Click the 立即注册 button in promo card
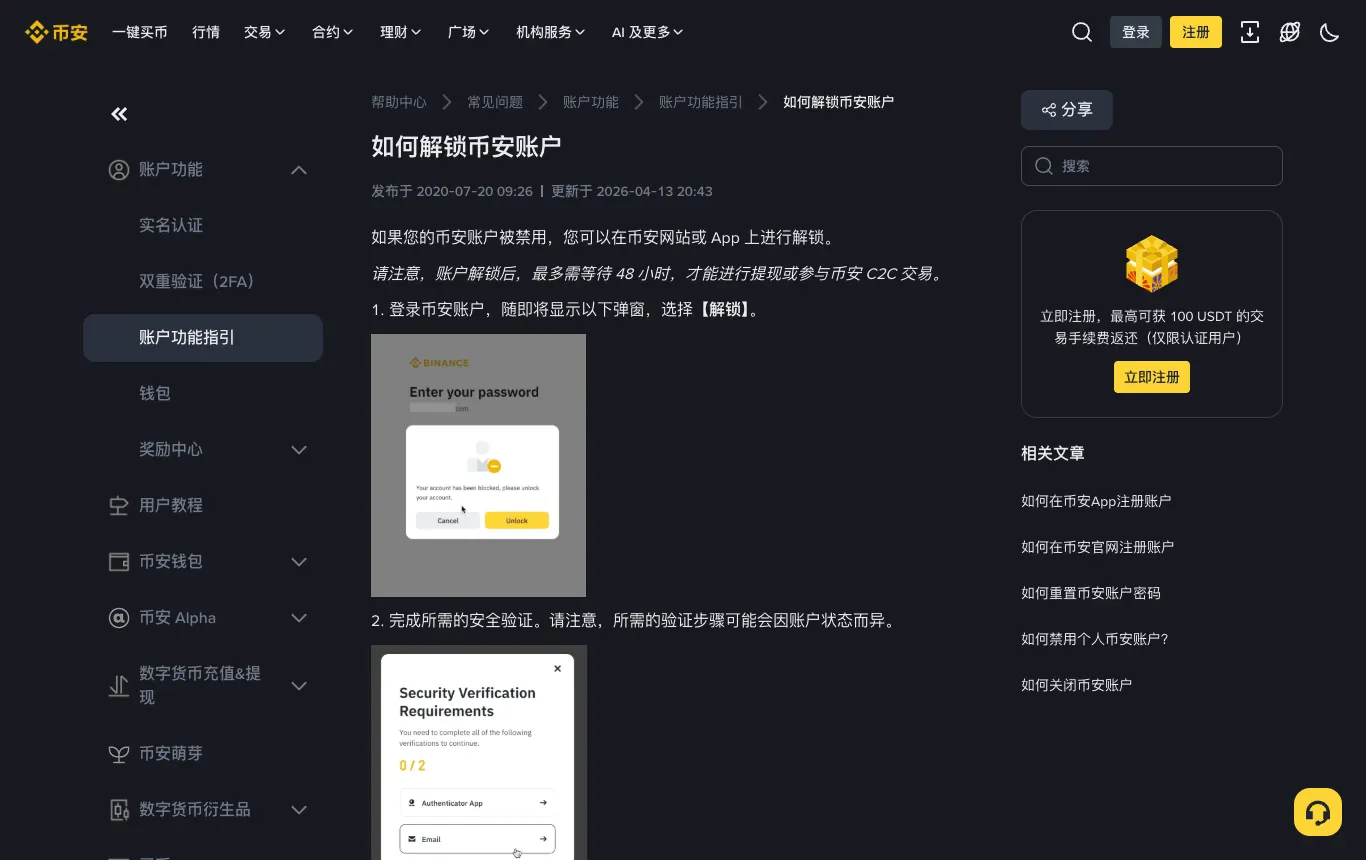The width and height of the screenshot is (1366, 860). click(x=1152, y=377)
